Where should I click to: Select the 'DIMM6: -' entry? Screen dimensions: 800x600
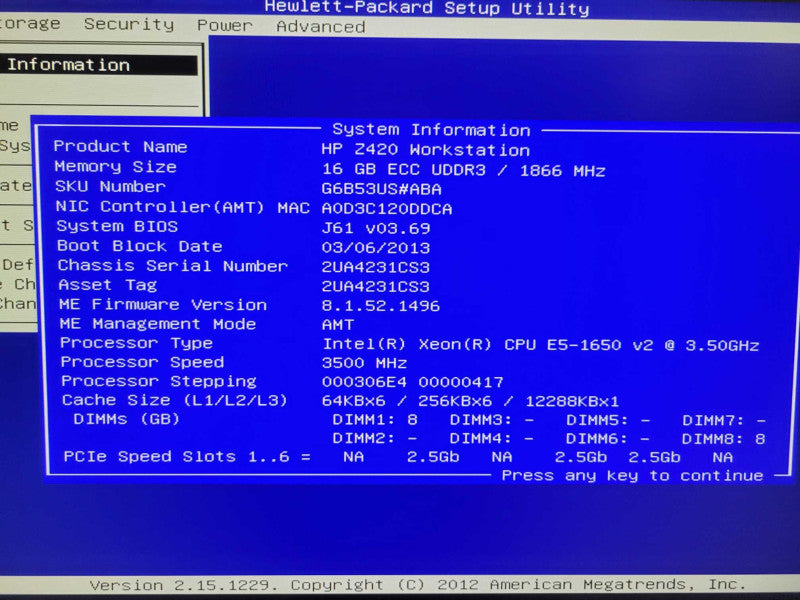[x=608, y=439]
